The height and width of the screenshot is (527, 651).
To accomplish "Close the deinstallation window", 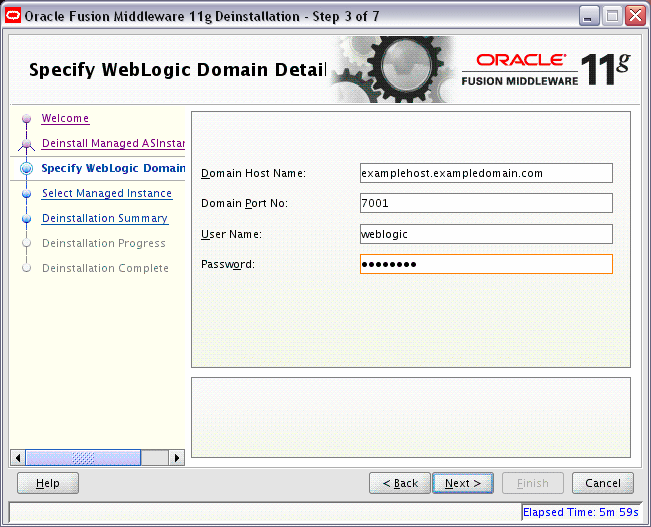I will click(636, 17).
